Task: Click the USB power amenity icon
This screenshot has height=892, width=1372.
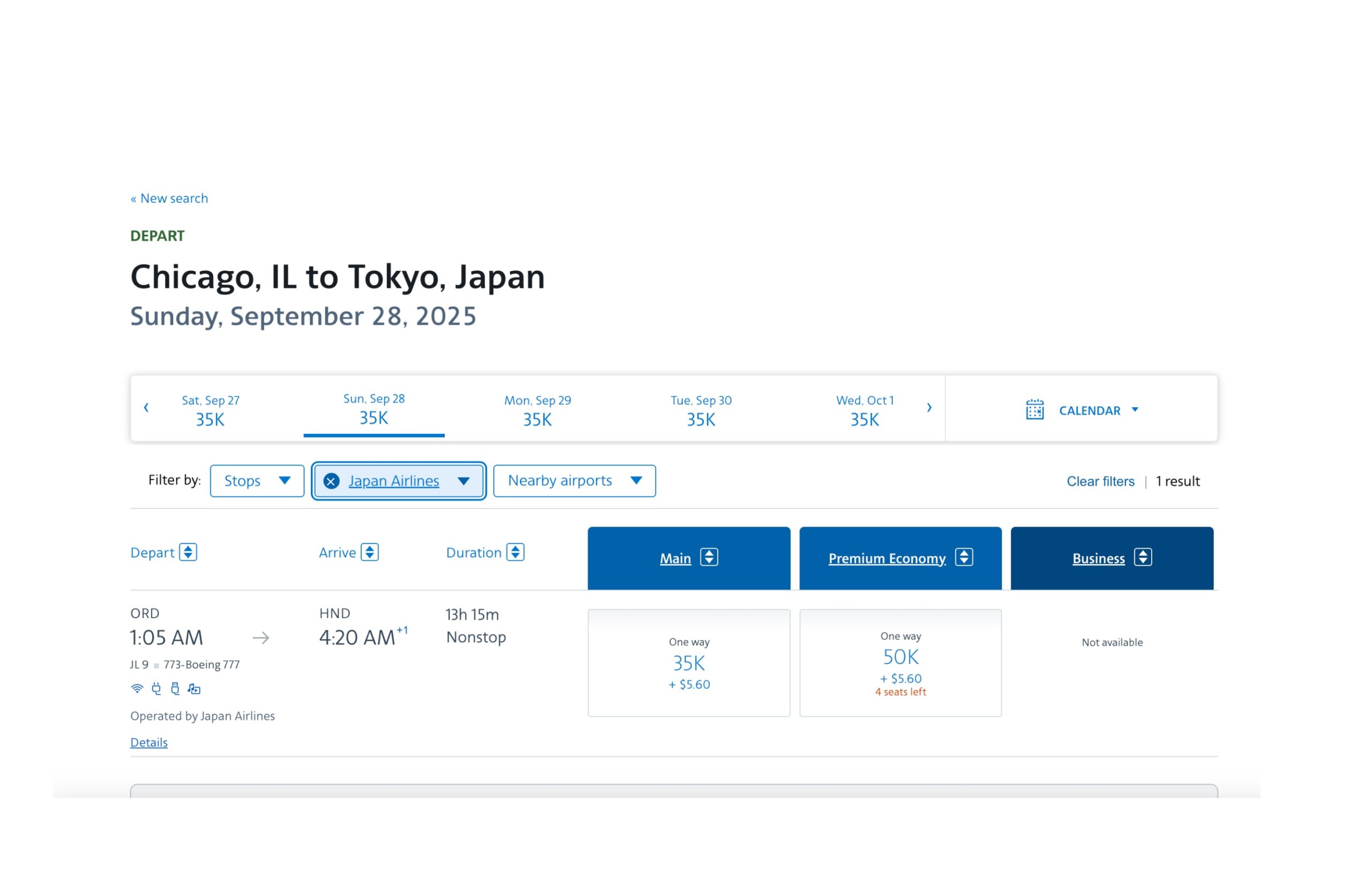Action: tap(175, 688)
